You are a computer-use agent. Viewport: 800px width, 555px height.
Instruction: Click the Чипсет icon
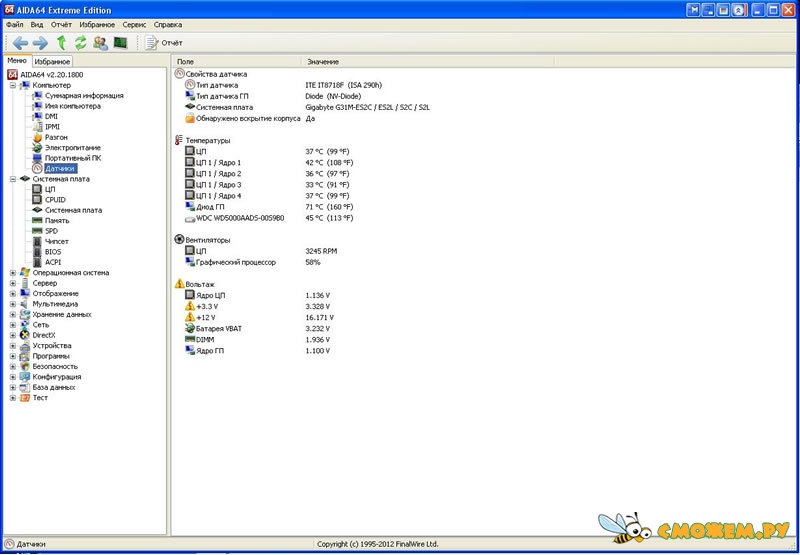point(37,241)
